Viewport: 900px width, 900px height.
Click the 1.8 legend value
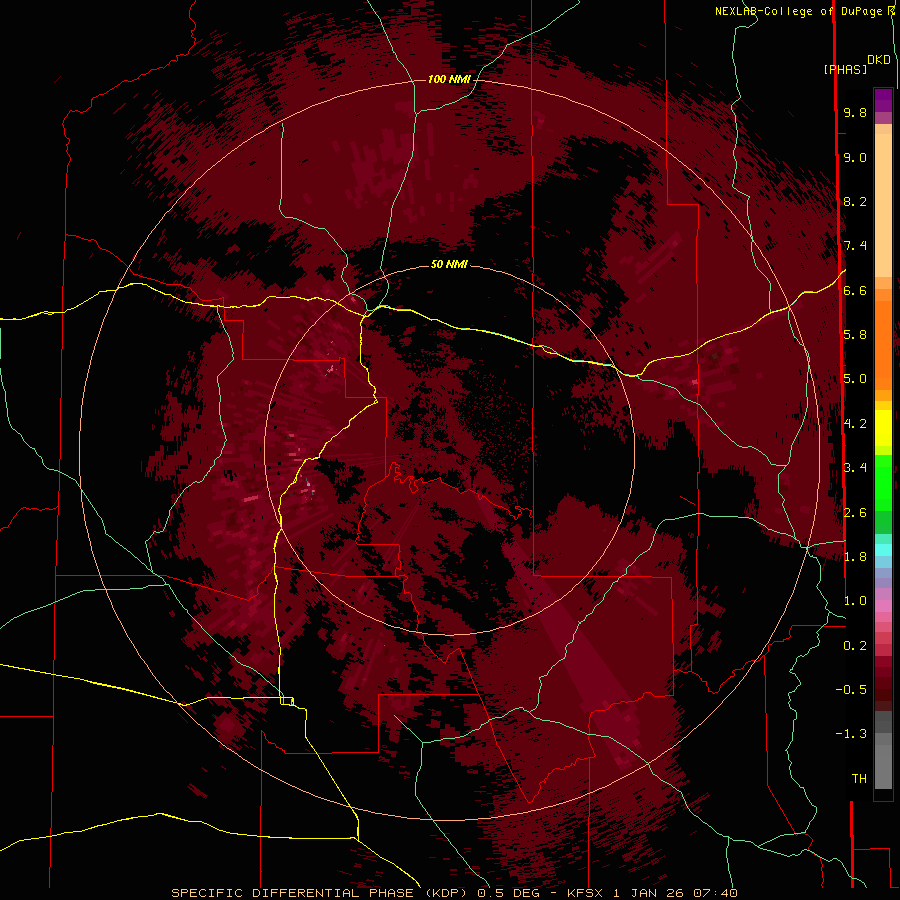[855, 557]
